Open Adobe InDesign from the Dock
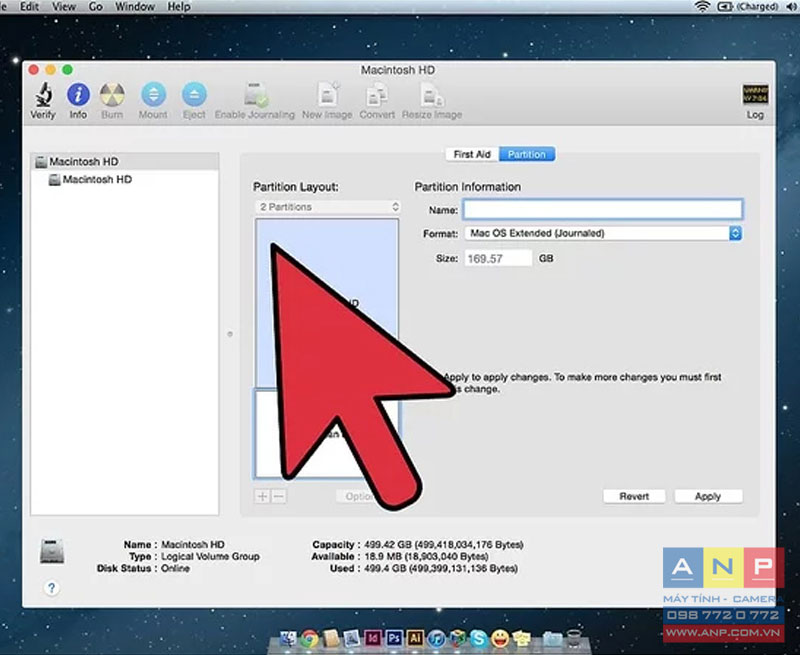The width and height of the screenshot is (800, 655). tap(373, 638)
